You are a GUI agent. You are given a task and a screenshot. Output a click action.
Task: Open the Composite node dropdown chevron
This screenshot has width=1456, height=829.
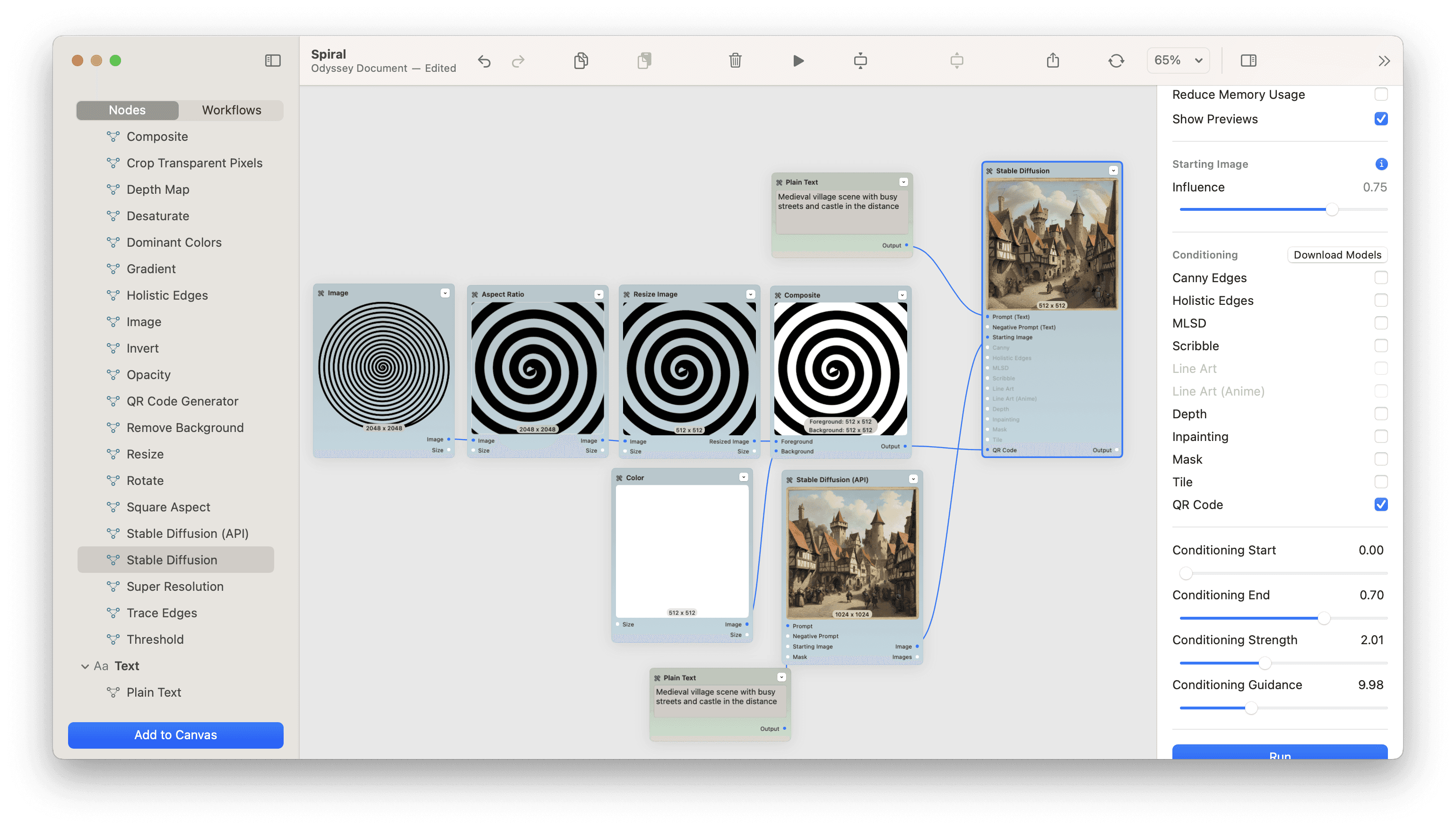[902, 295]
